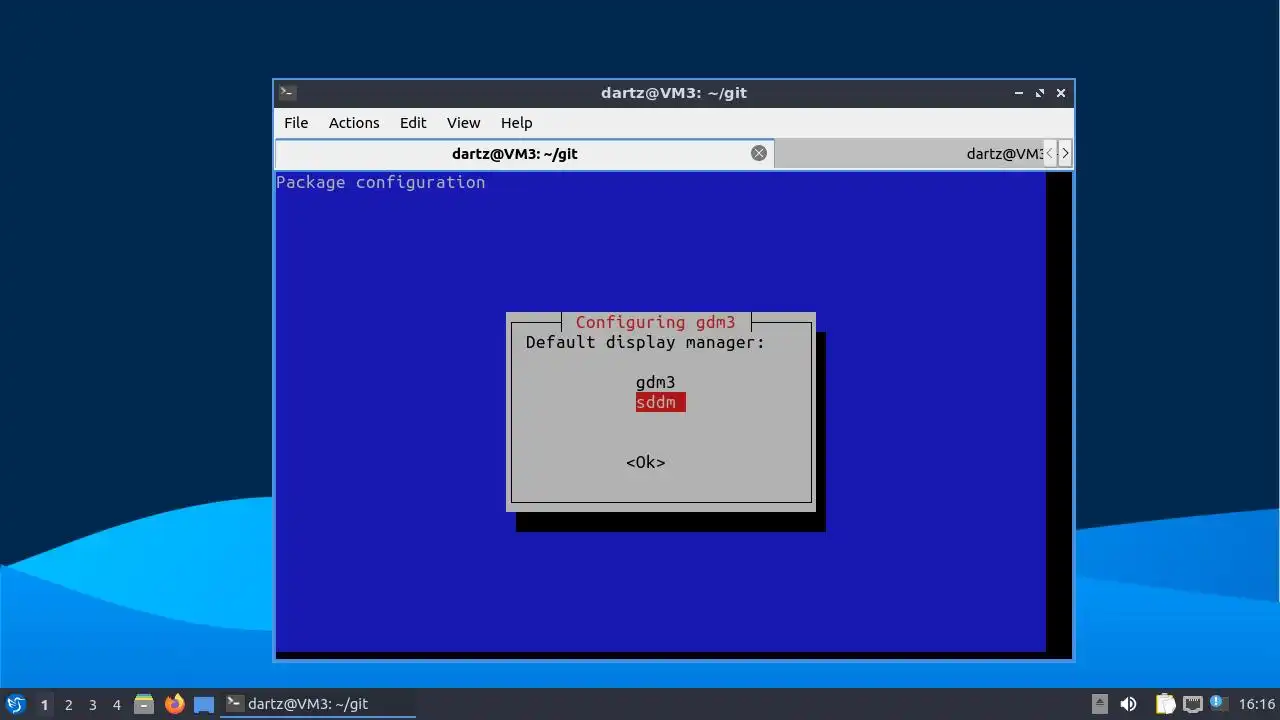Open the removable media eject icon
This screenshot has width=1280, height=720.
point(1100,704)
